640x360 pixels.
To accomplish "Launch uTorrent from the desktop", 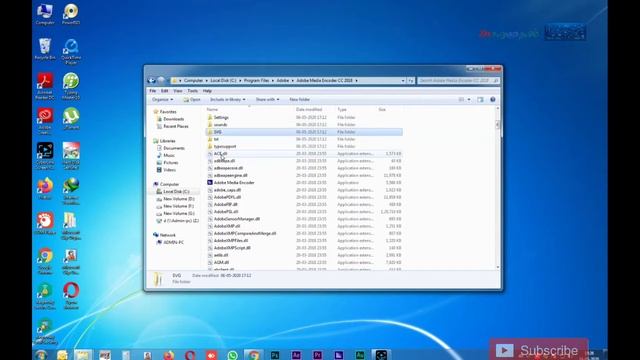I will pyautogui.click(x=71, y=119).
